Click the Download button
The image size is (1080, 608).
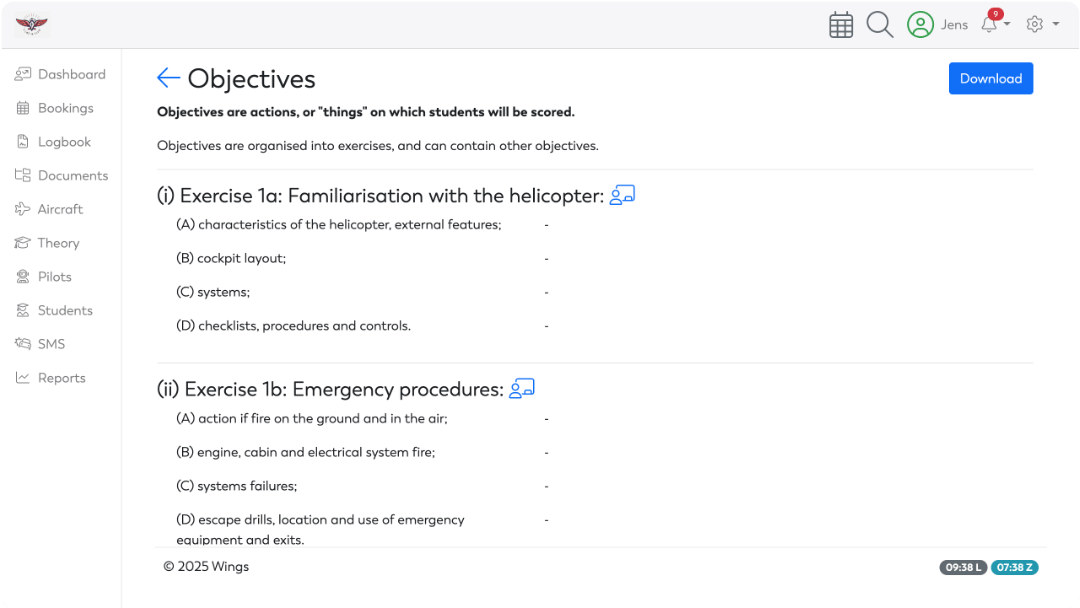point(990,78)
